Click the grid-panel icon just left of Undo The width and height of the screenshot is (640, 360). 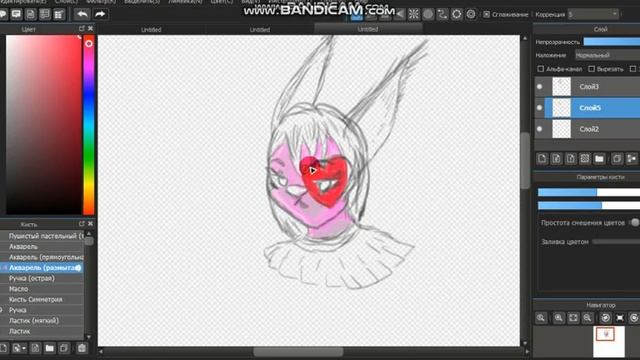click(59, 14)
